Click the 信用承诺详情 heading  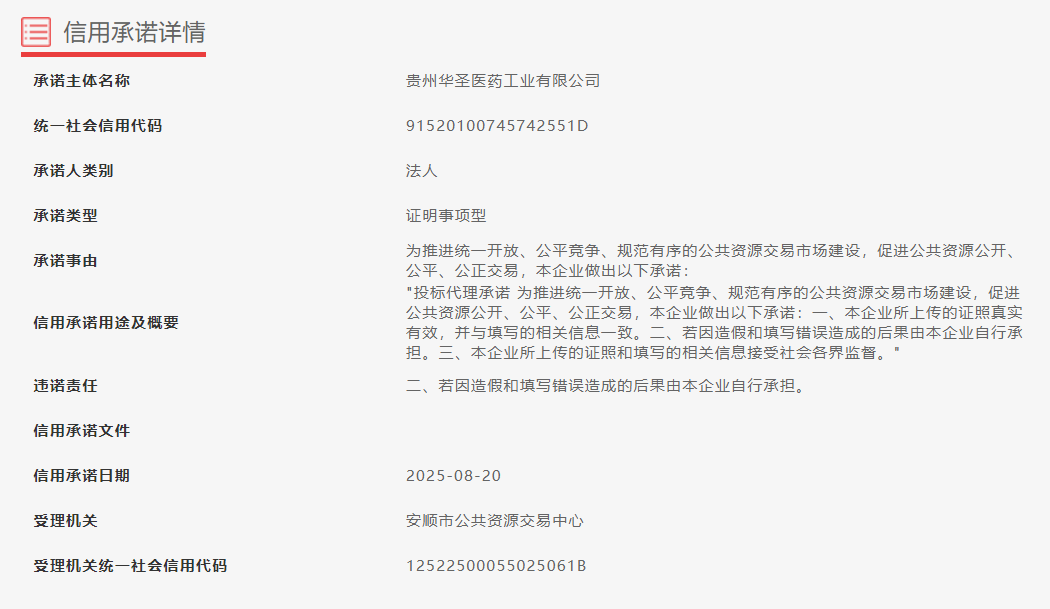[135, 32]
